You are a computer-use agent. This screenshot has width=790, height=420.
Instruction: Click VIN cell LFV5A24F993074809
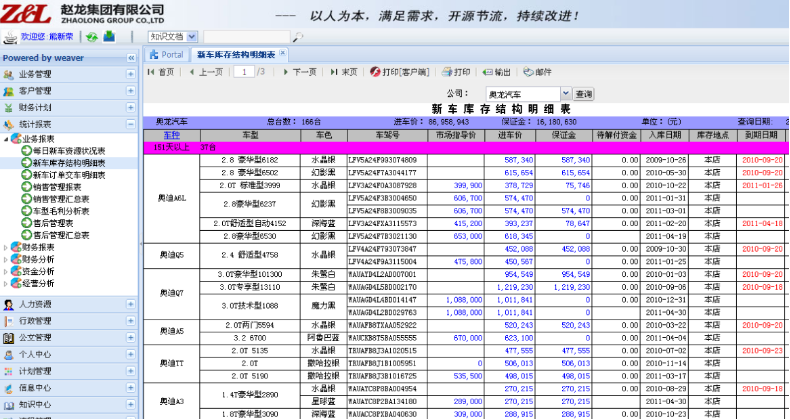(387, 160)
